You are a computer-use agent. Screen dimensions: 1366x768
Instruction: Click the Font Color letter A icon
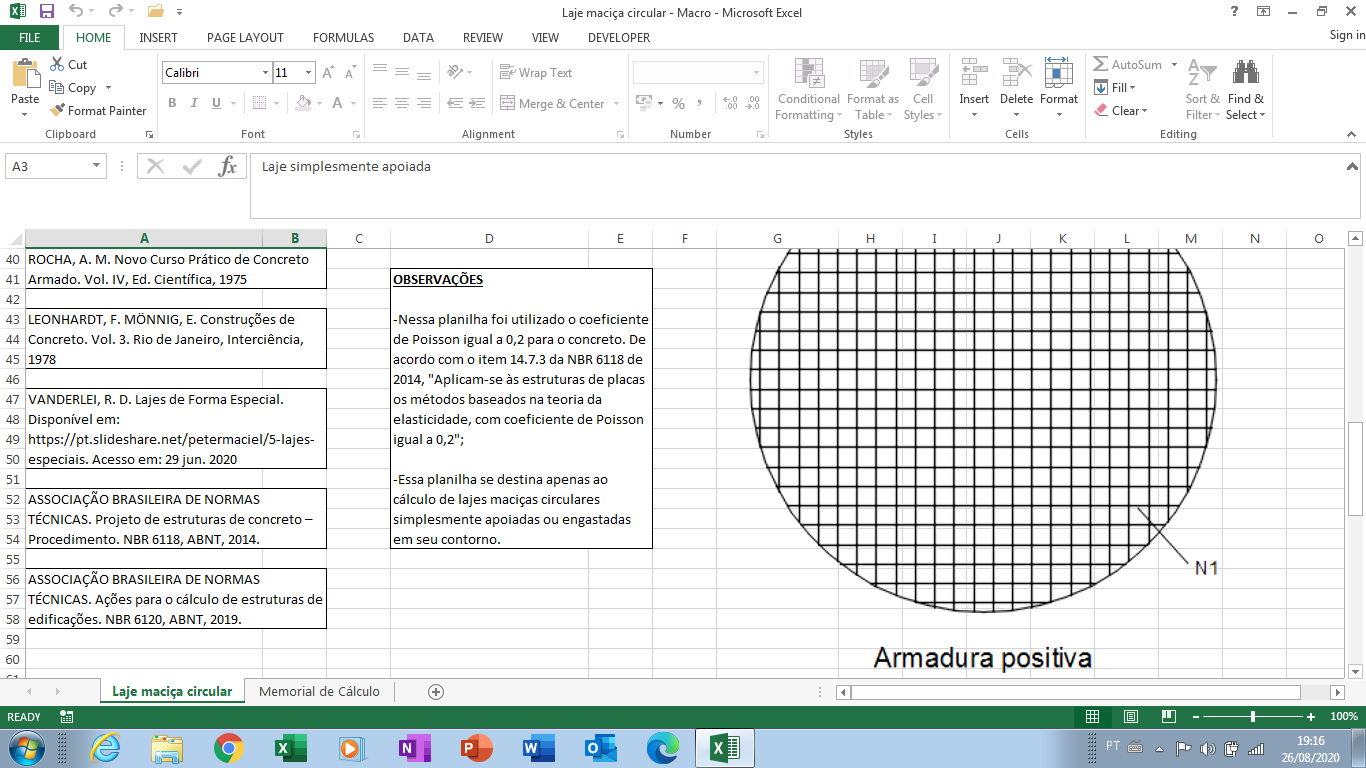338,103
